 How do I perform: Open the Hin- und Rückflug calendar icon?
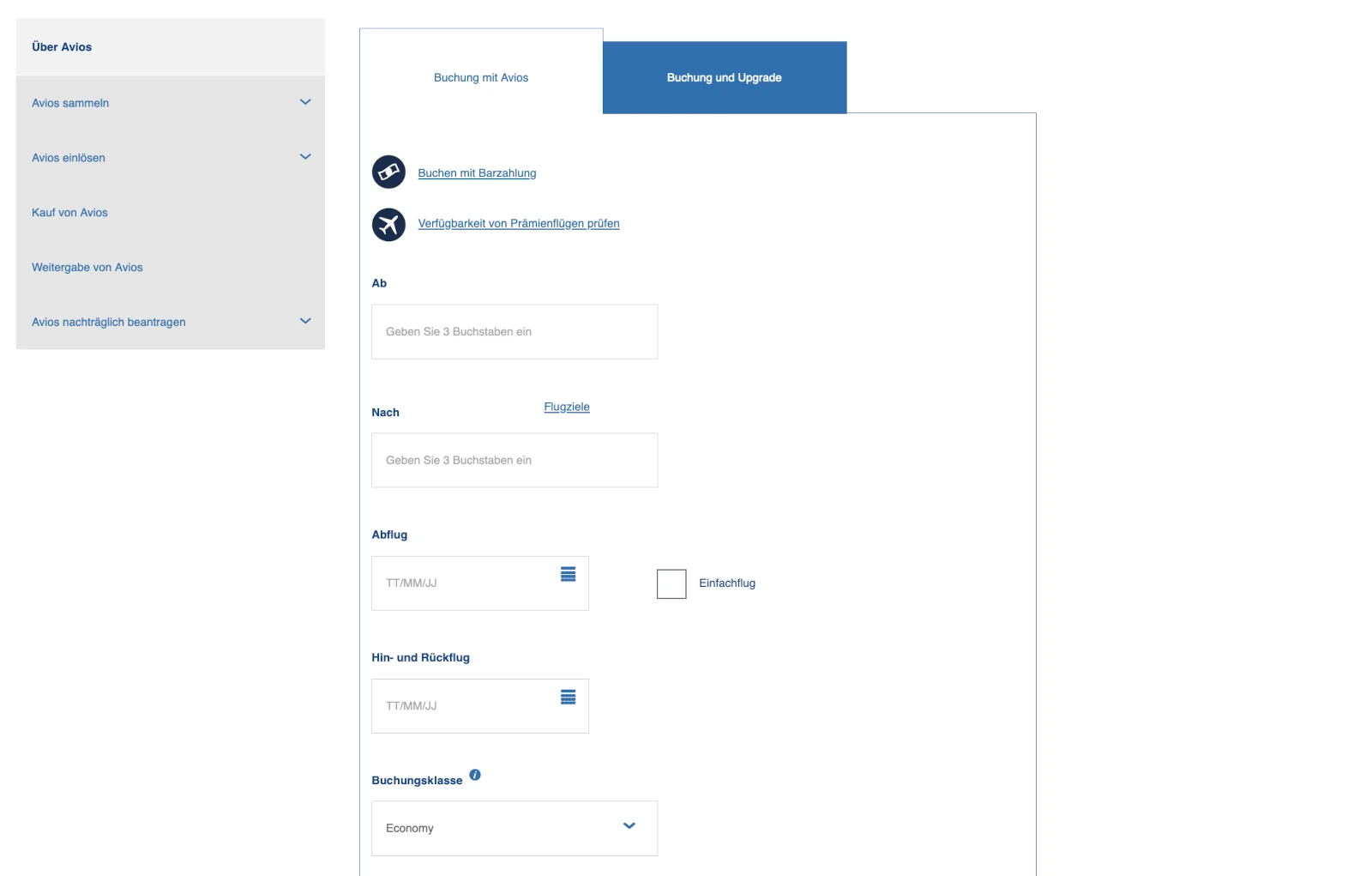click(568, 697)
